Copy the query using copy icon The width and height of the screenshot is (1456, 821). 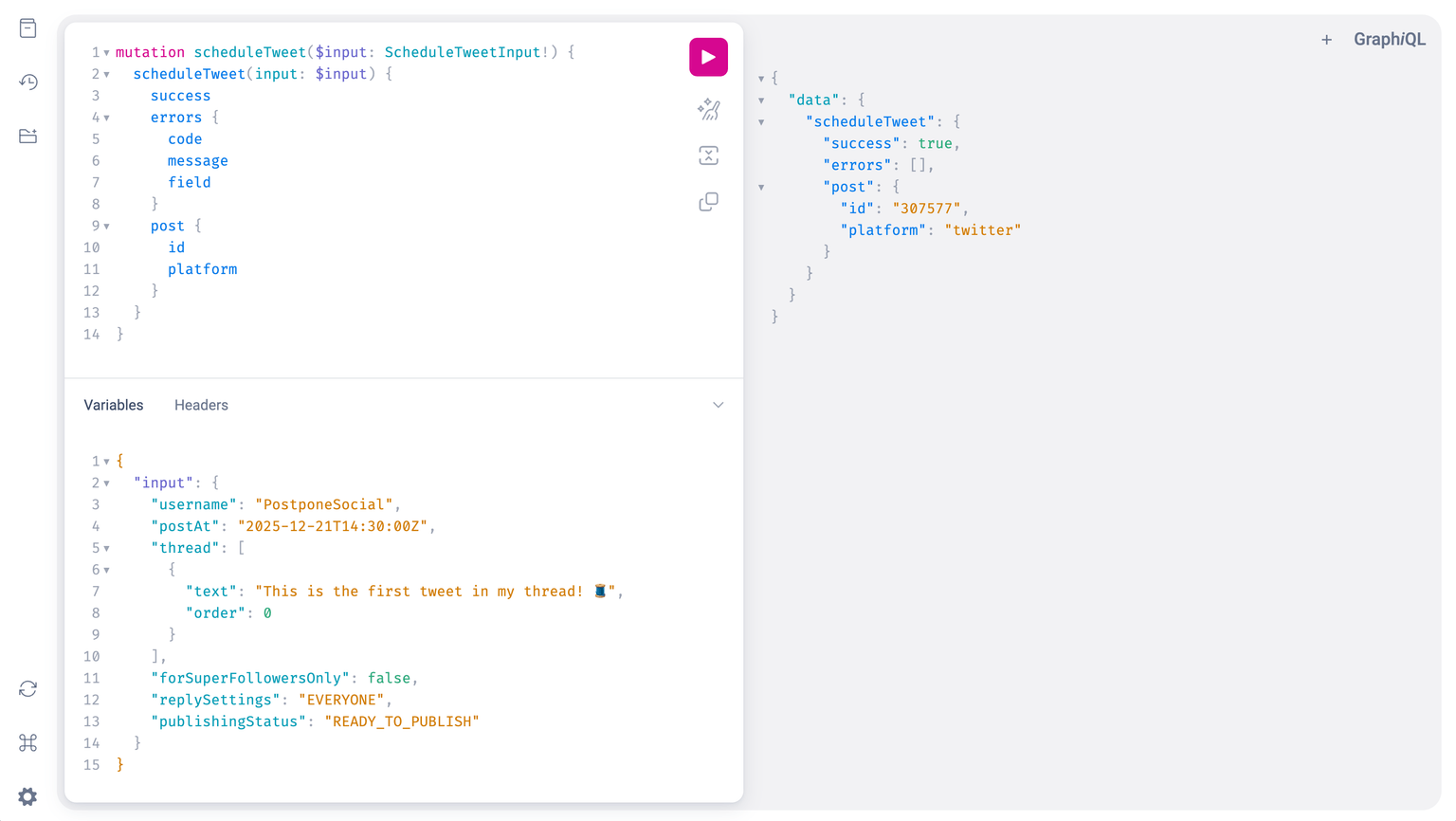708,202
